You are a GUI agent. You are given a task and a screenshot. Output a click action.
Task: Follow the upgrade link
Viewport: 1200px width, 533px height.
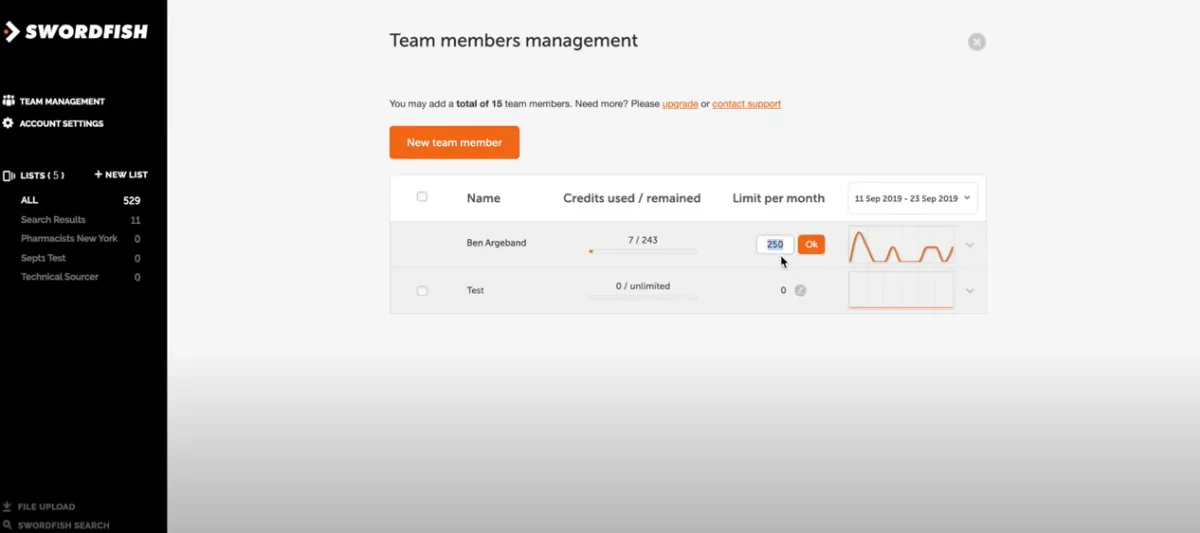pyautogui.click(x=680, y=104)
